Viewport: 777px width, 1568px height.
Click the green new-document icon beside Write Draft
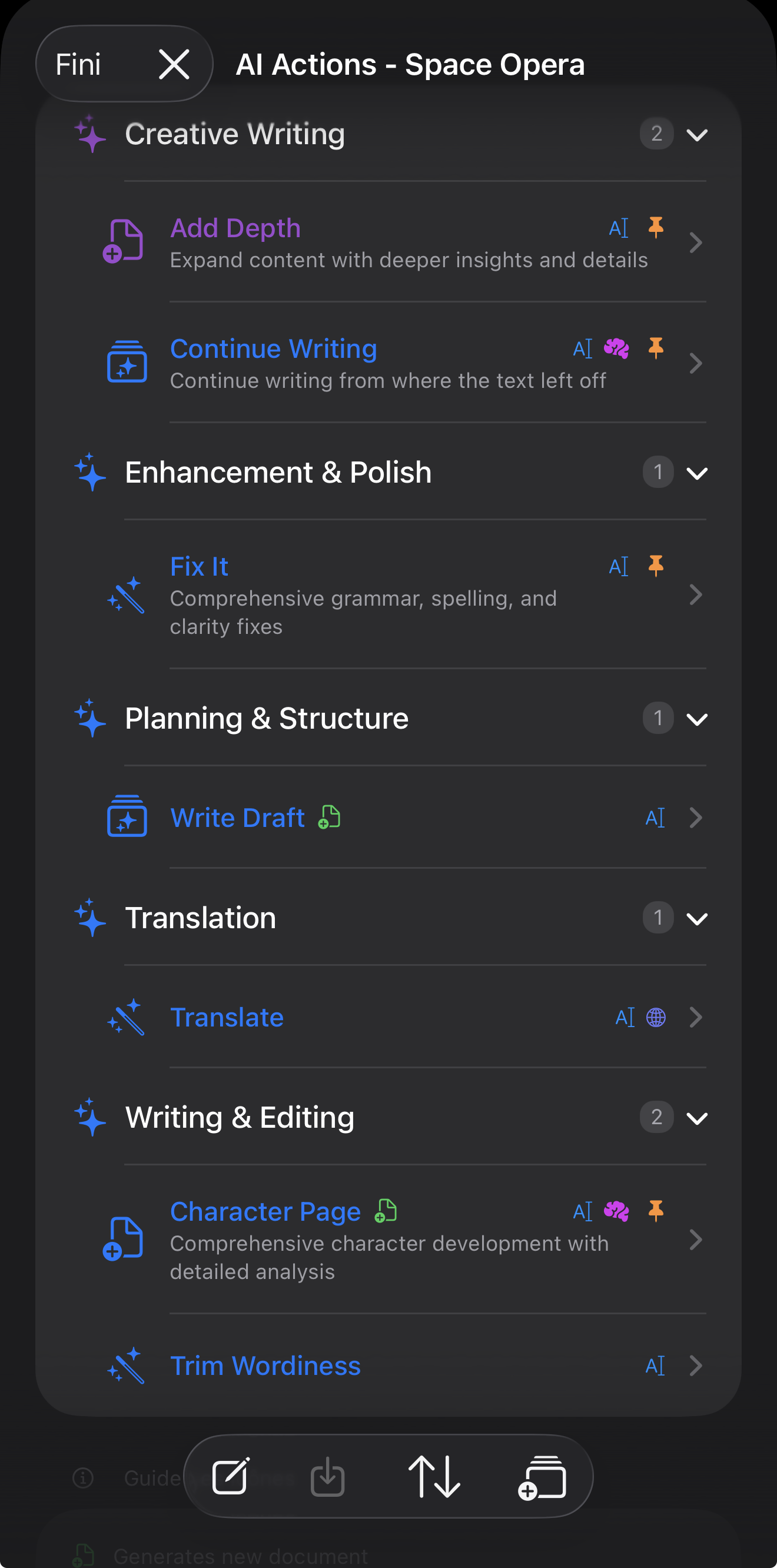point(328,818)
